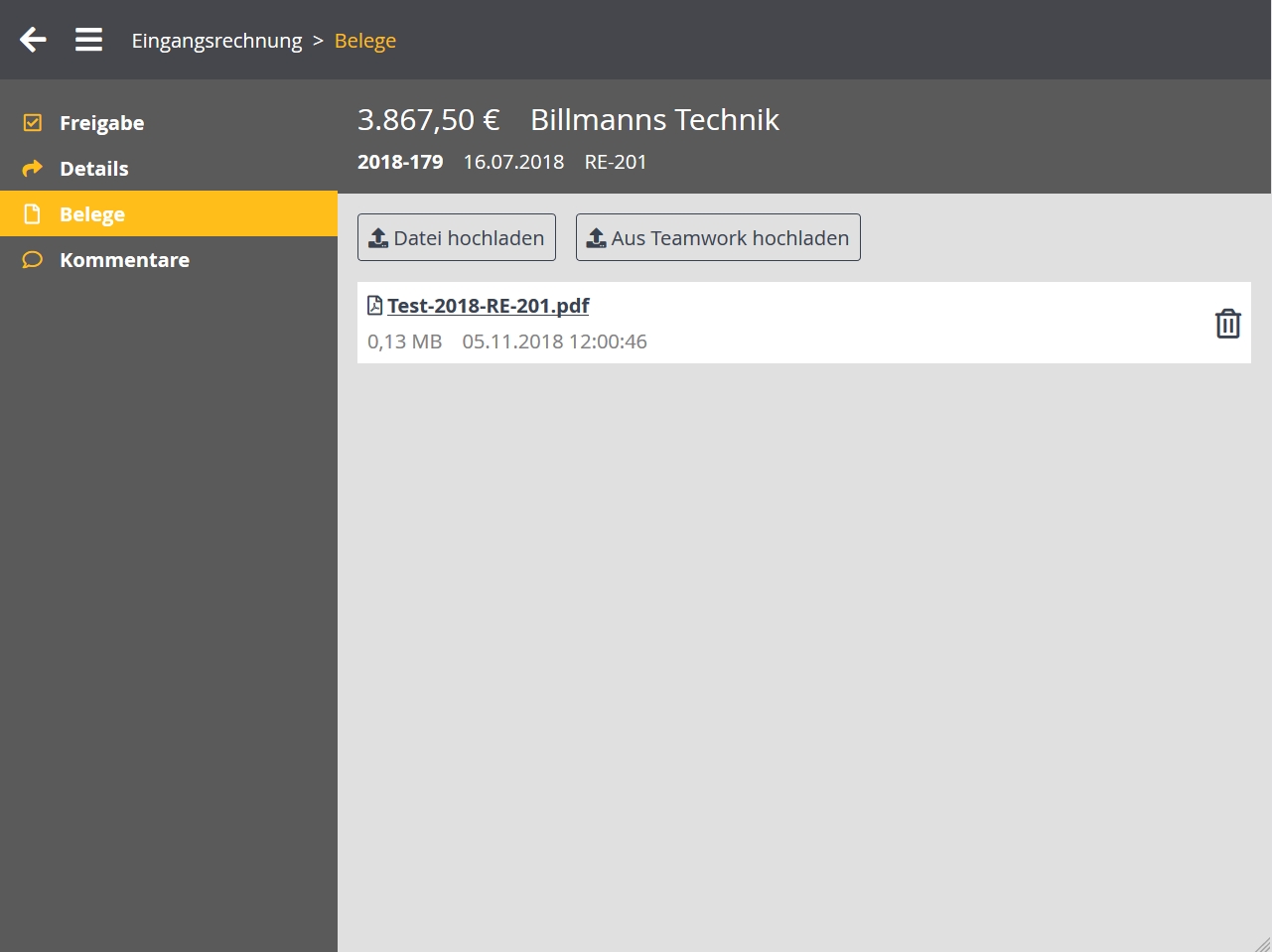
Task: Select the Belege sidebar item
Action: 169,214
